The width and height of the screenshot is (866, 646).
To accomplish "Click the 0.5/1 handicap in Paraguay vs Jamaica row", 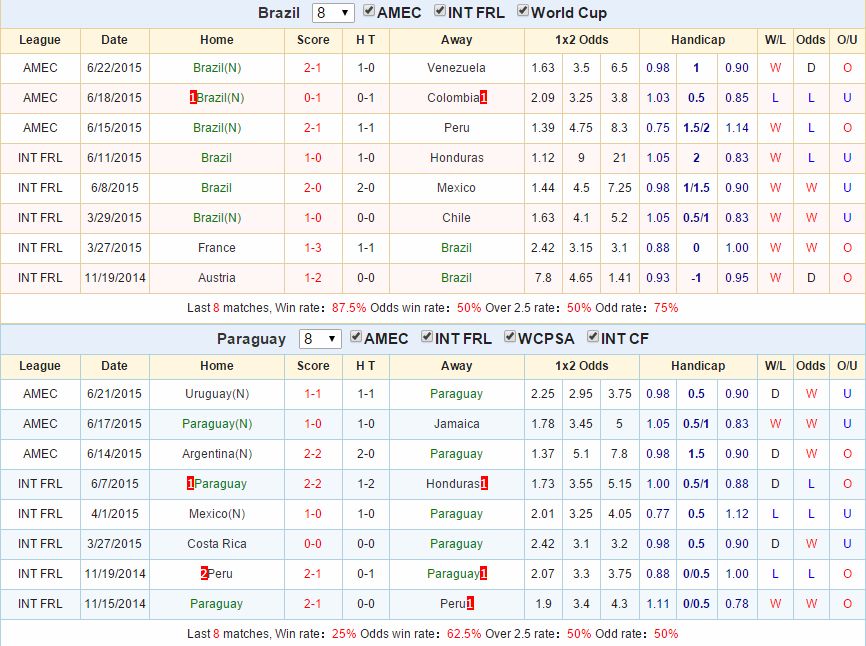I will 696,424.
